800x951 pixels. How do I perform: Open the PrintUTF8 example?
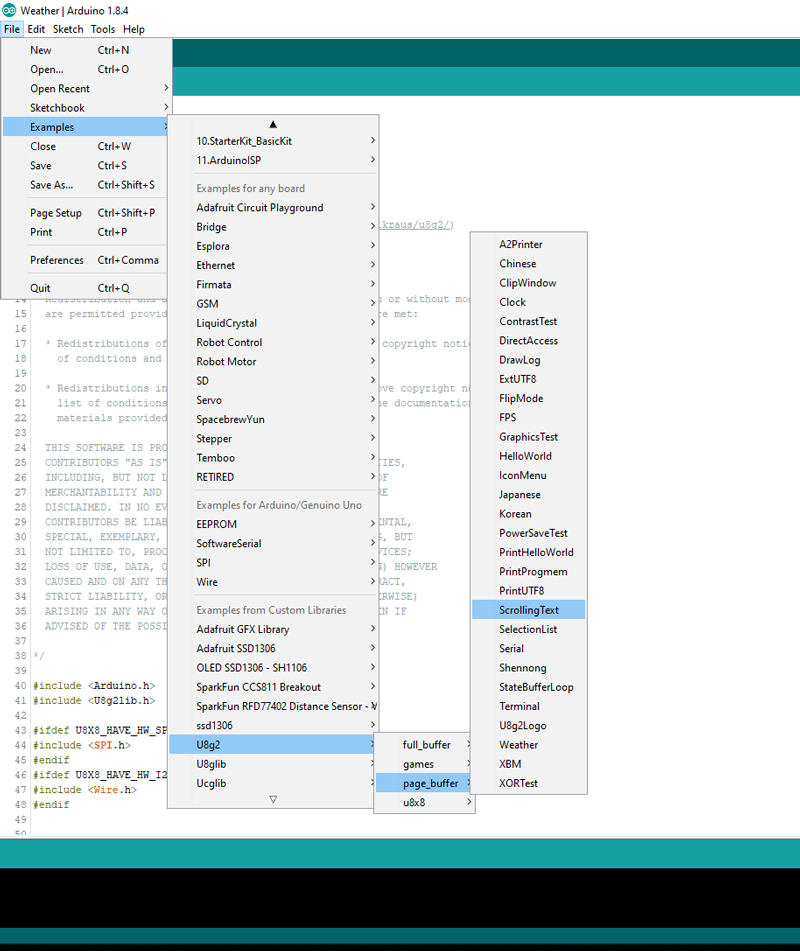pos(529,591)
